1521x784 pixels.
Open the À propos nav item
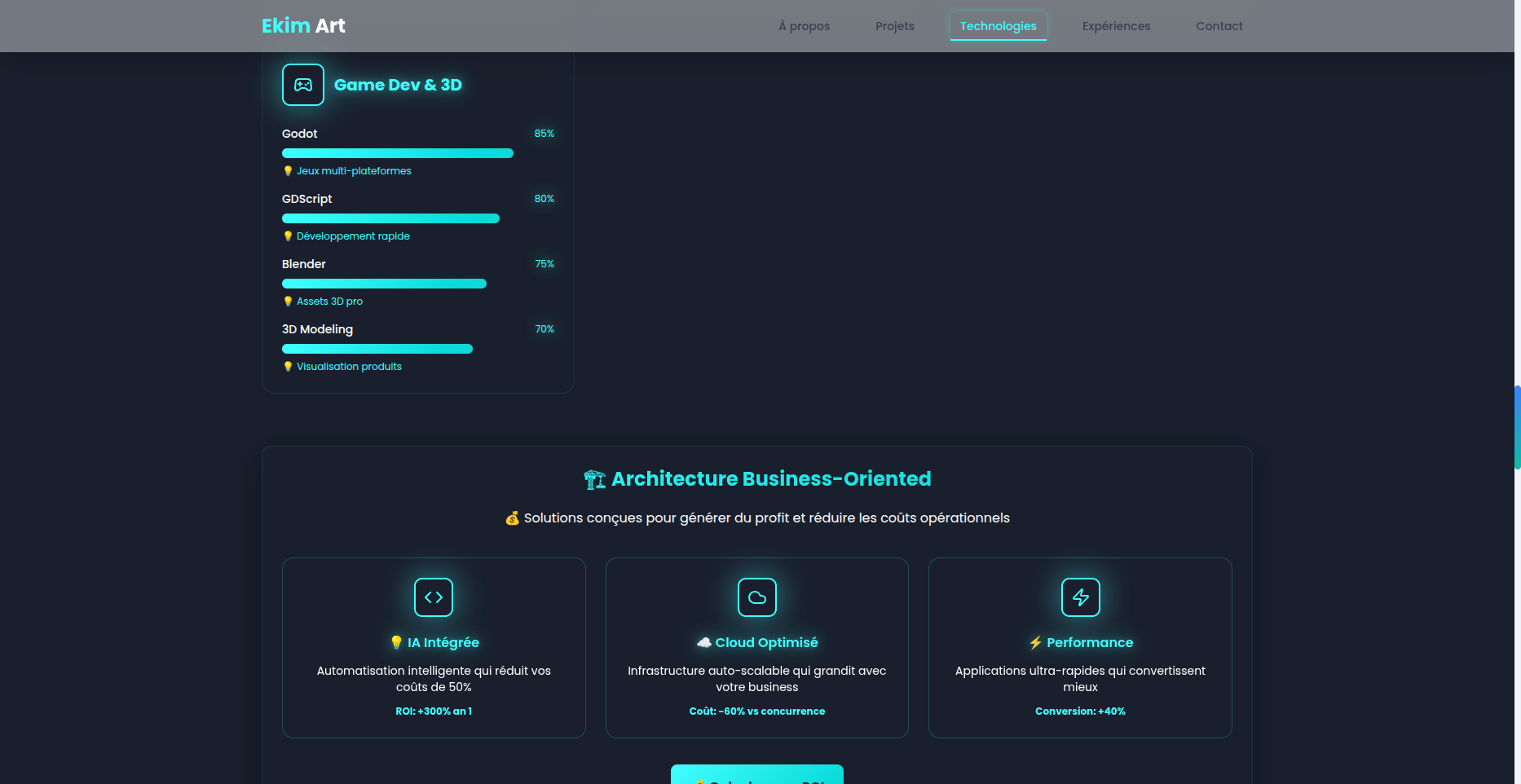point(804,26)
